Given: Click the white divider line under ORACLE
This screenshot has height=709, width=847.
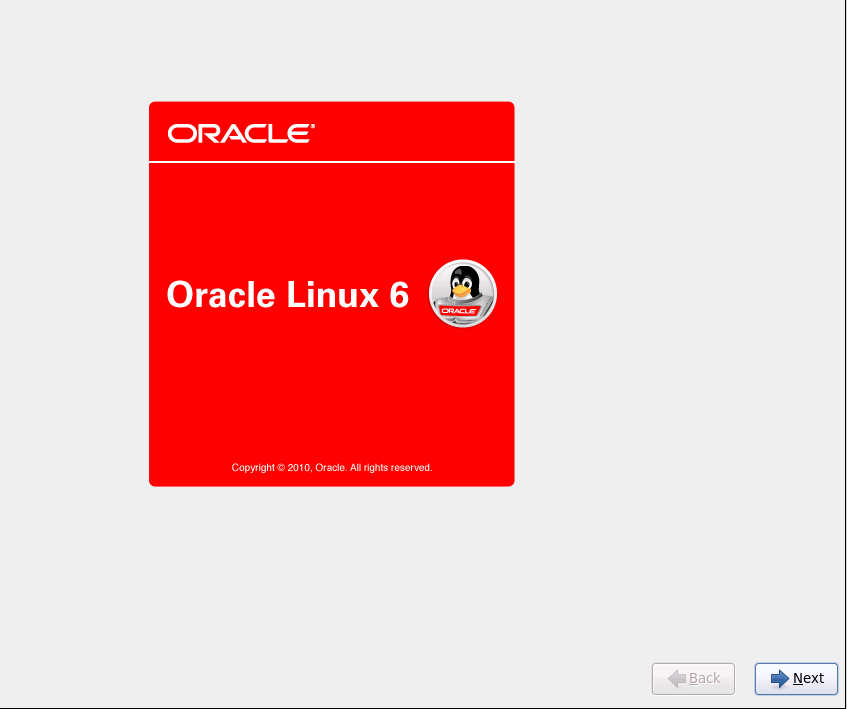Looking at the screenshot, I should click(x=331, y=160).
